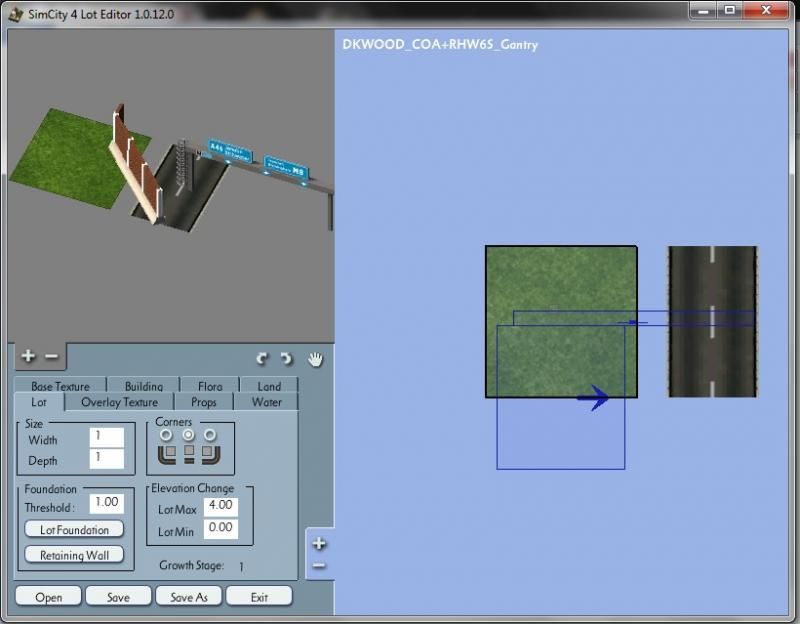This screenshot has width=800, height=624.
Task: Click the Lot Min elevation field
Action: tap(221, 529)
